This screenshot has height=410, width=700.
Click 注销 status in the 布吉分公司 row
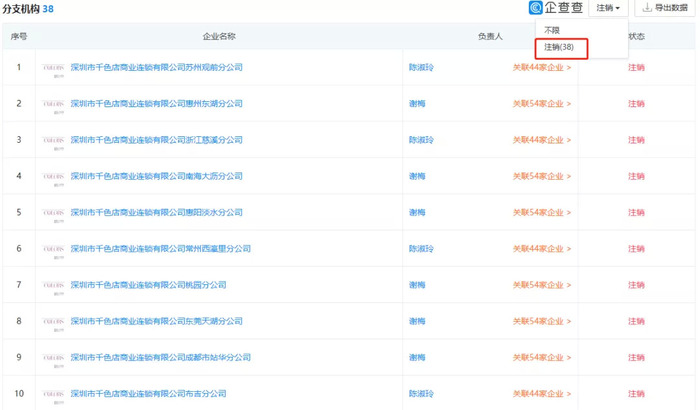click(x=636, y=393)
